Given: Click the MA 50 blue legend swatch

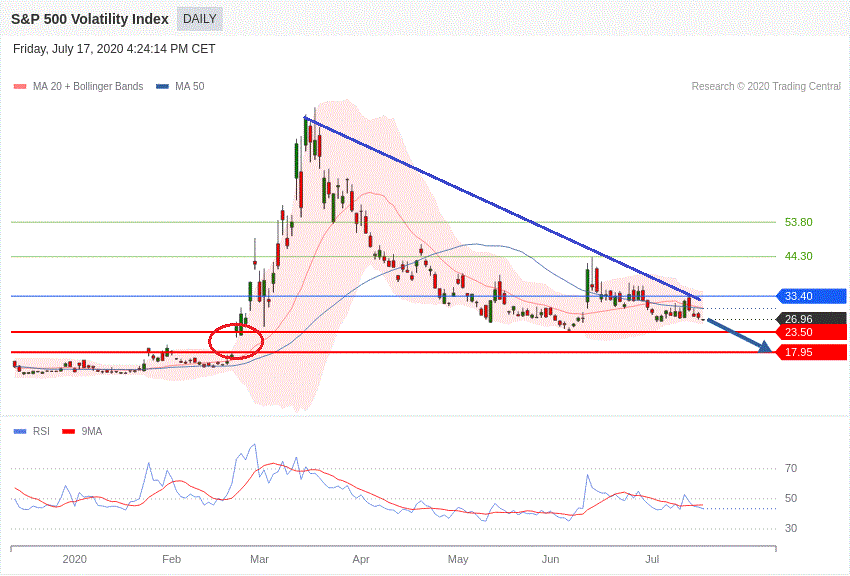Looking at the screenshot, I should click(163, 86).
